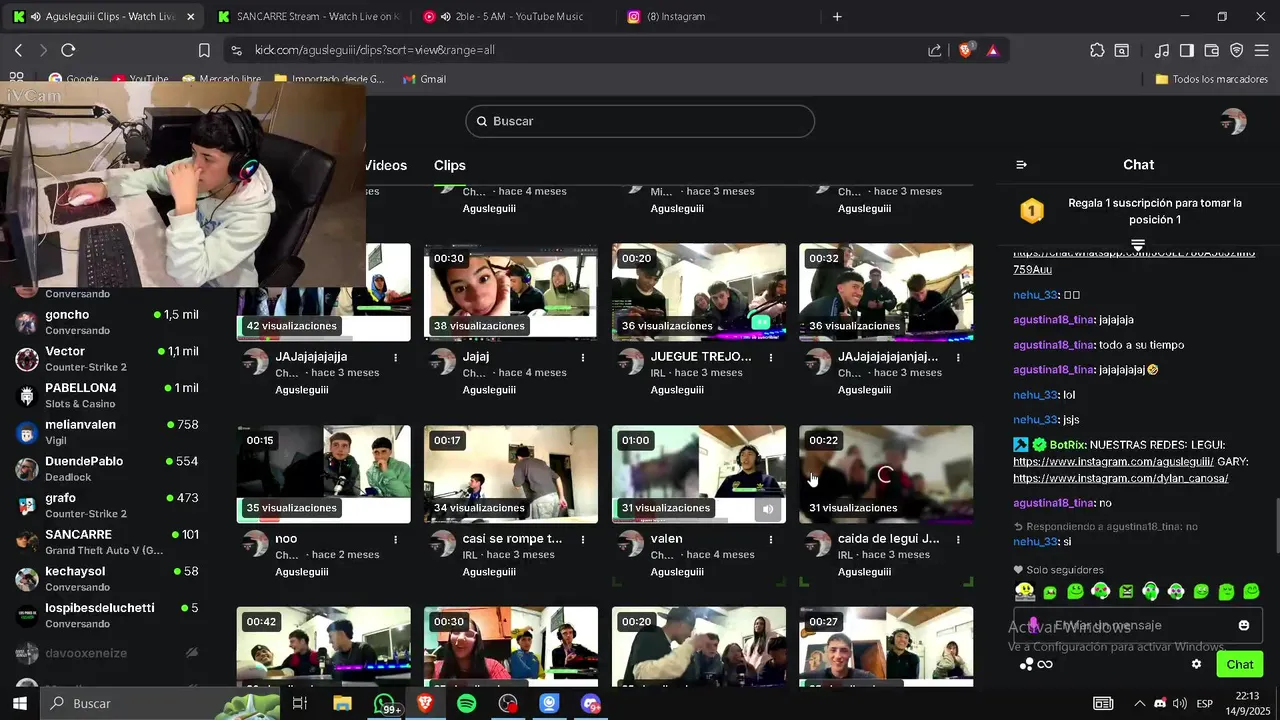This screenshot has width=1280, height=720.
Task: Open options menu for 'JAJajajajajanjaj...' clip
Action: tap(958, 357)
